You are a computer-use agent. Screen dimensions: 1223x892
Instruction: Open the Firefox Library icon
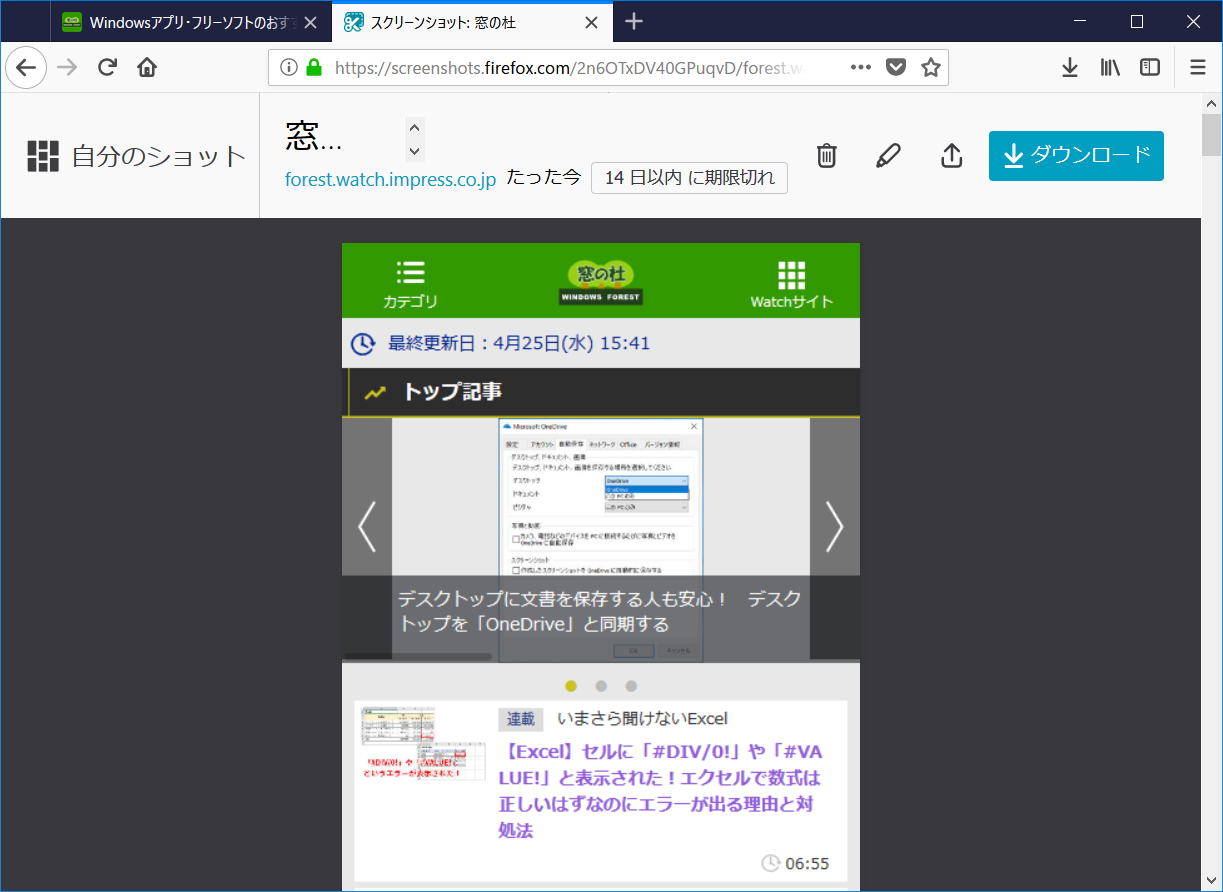pyautogui.click(x=1110, y=67)
